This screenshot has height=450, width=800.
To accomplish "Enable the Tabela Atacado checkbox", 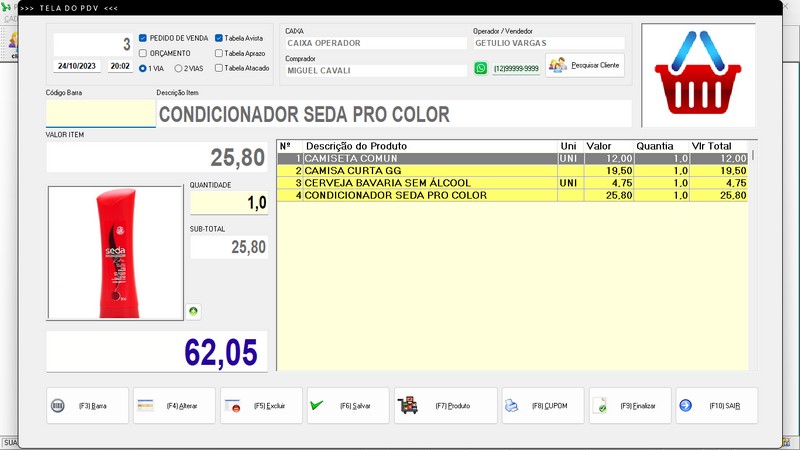I will (219, 68).
